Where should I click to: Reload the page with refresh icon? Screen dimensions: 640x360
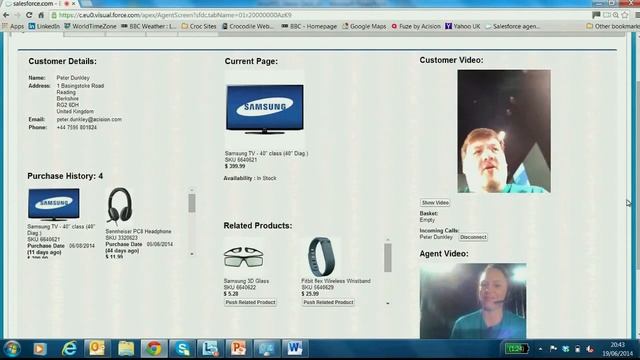coord(29,15)
